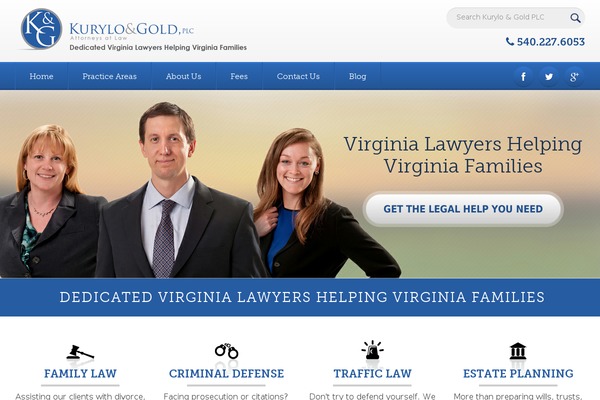The height and width of the screenshot is (400, 600).
Task: Select About Us in the navigation
Action: (x=183, y=76)
